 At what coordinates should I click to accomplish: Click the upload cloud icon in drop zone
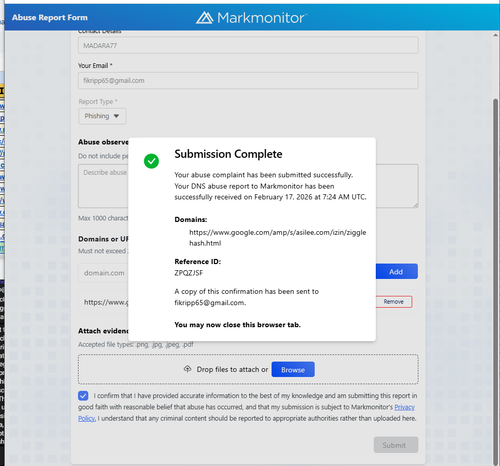pos(187,369)
